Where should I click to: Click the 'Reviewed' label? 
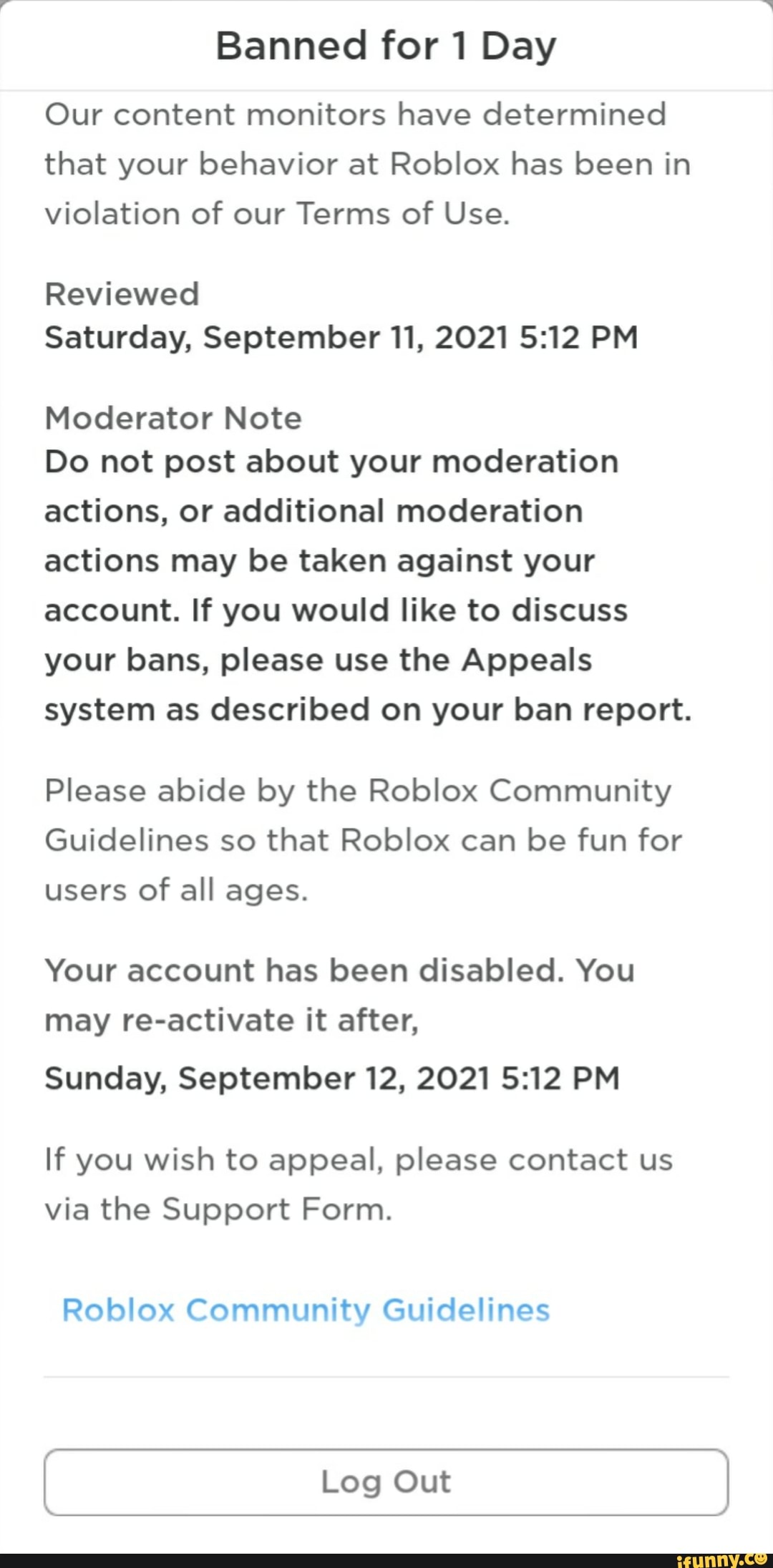point(122,293)
